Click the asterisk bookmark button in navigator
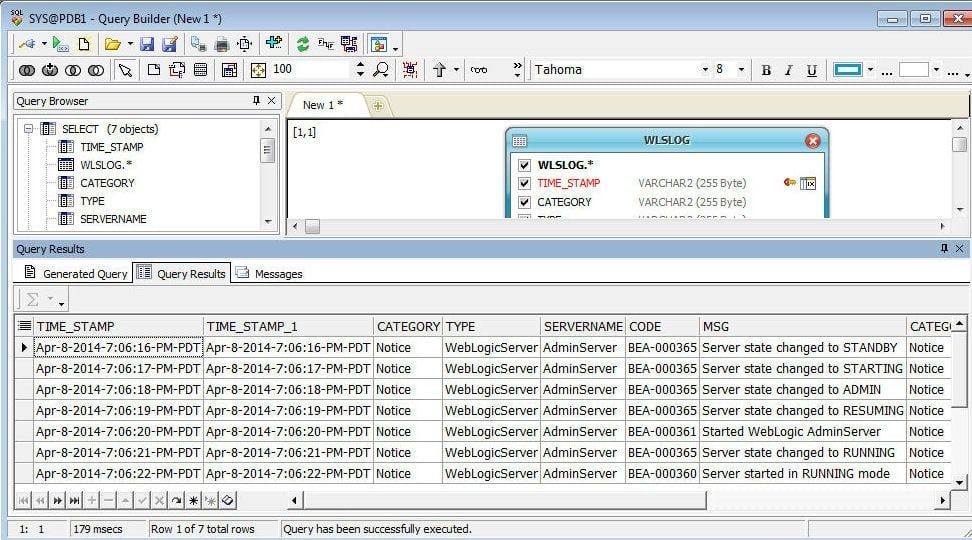 (193, 500)
